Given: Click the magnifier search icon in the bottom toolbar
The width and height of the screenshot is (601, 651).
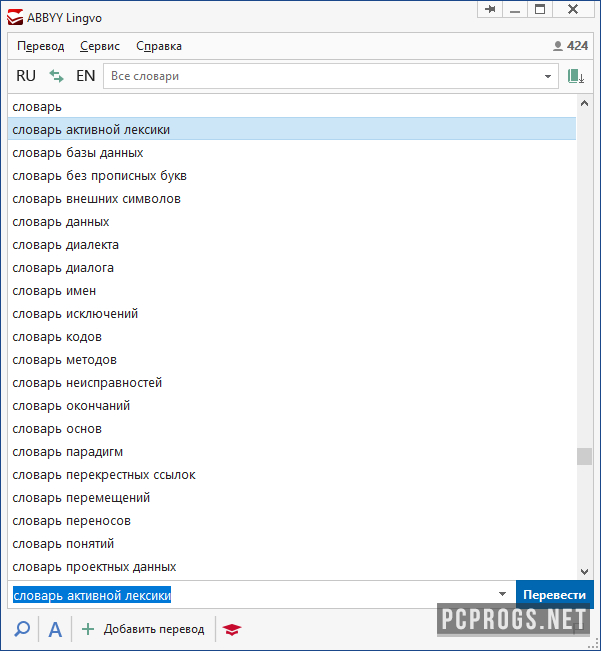Looking at the screenshot, I should 21,629.
